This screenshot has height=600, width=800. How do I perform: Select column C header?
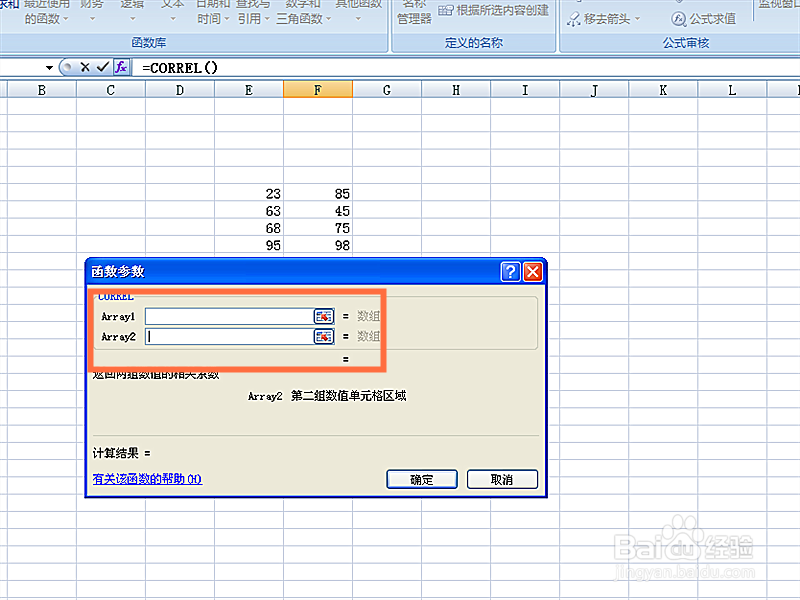click(x=111, y=90)
